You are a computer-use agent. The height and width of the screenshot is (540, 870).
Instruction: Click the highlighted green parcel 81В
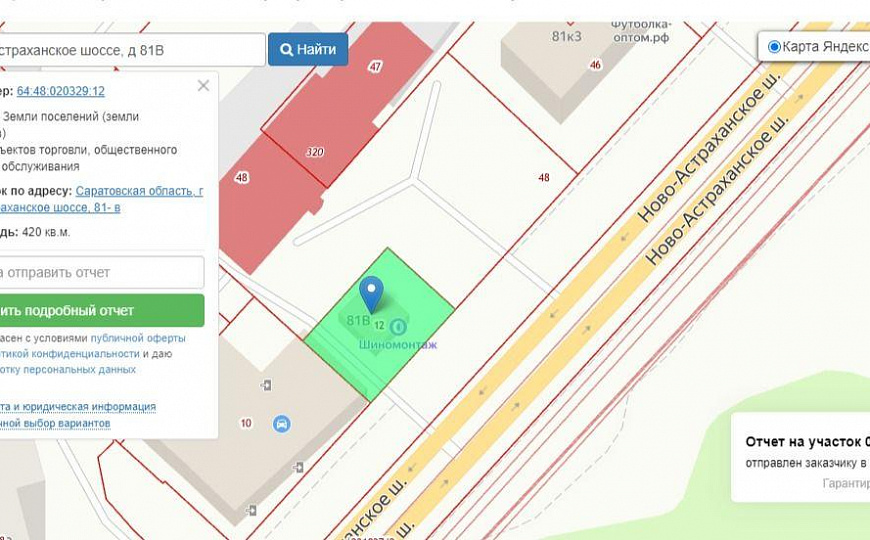[380, 324]
